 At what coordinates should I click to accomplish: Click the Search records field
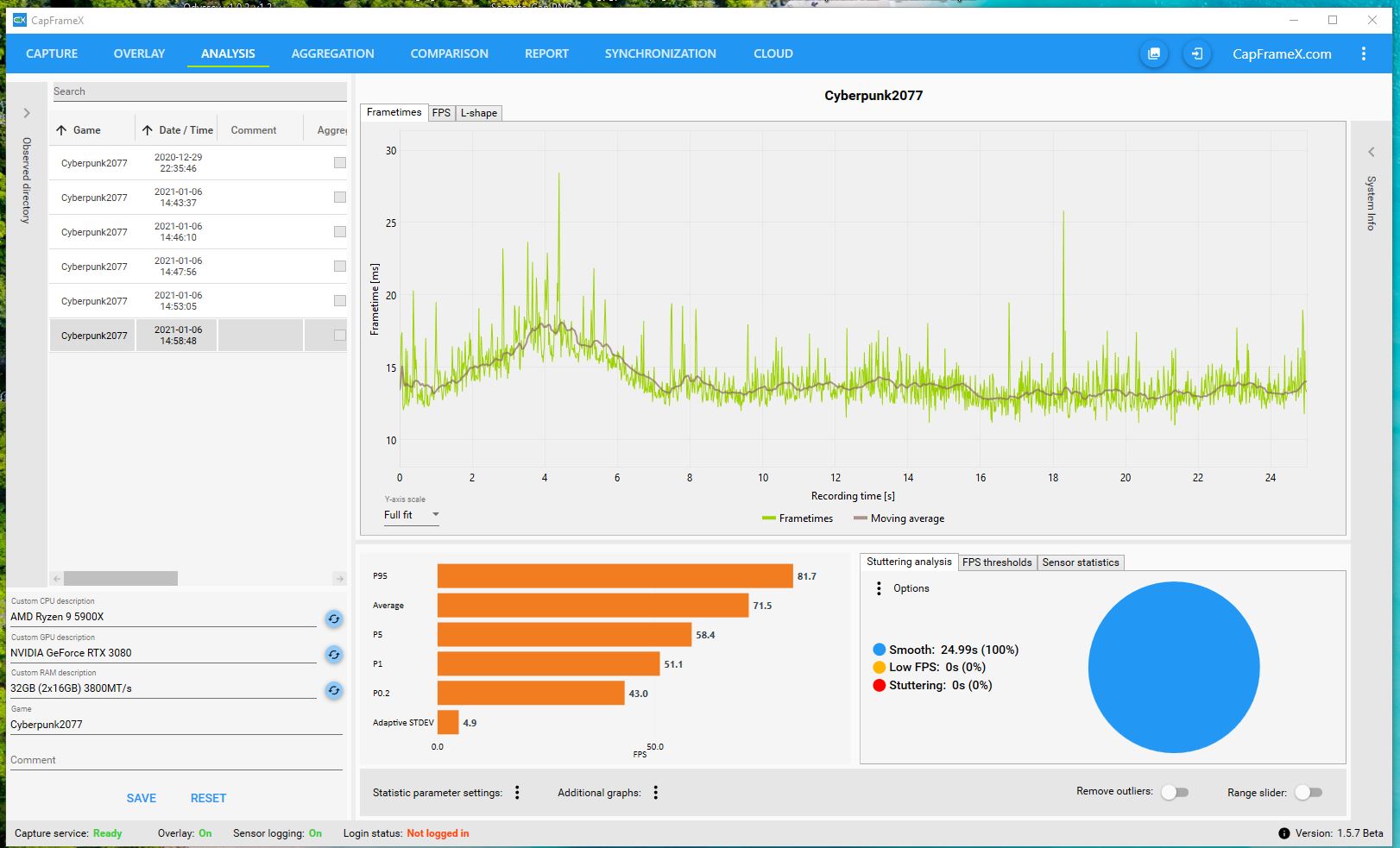[x=199, y=91]
